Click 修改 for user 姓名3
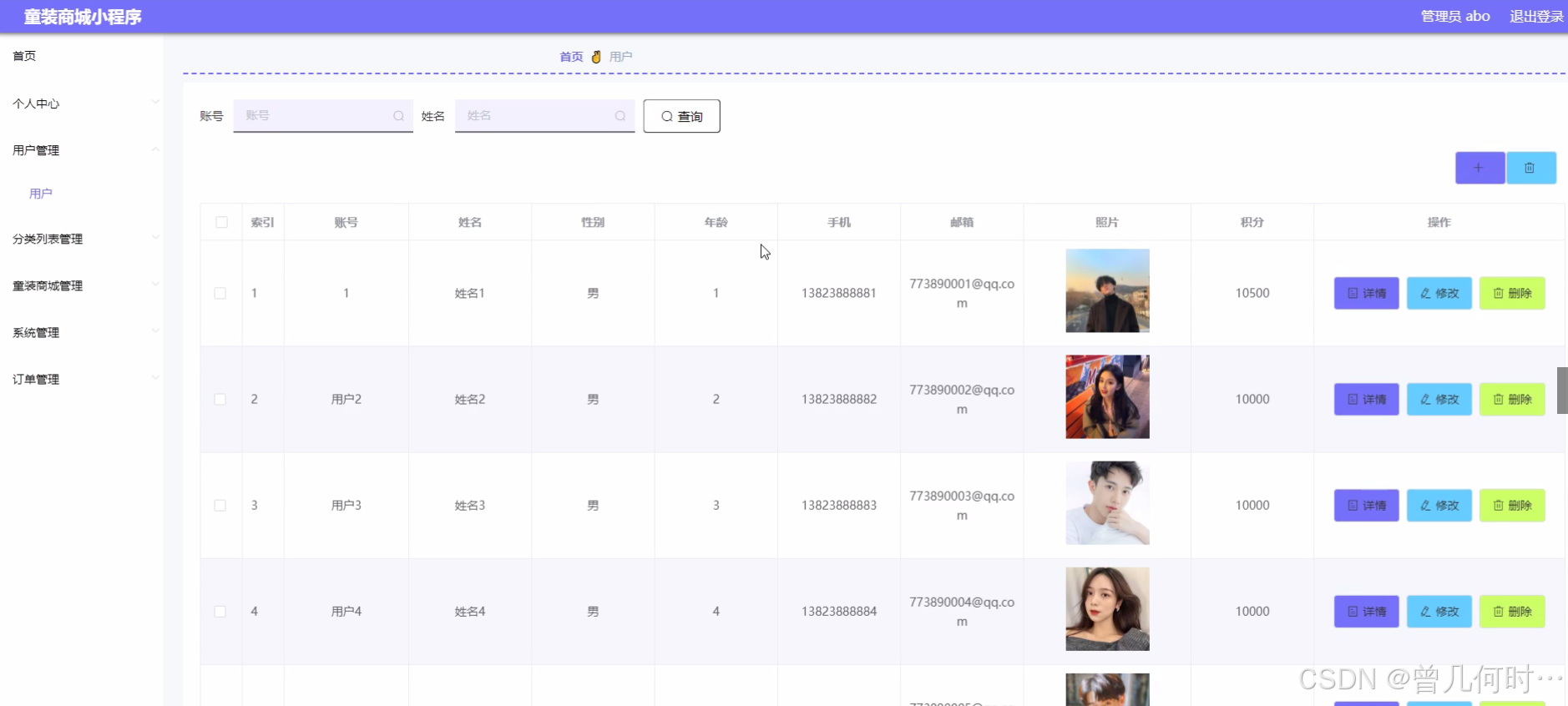The image size is (1568, 706). click(x=1439, y=505)
